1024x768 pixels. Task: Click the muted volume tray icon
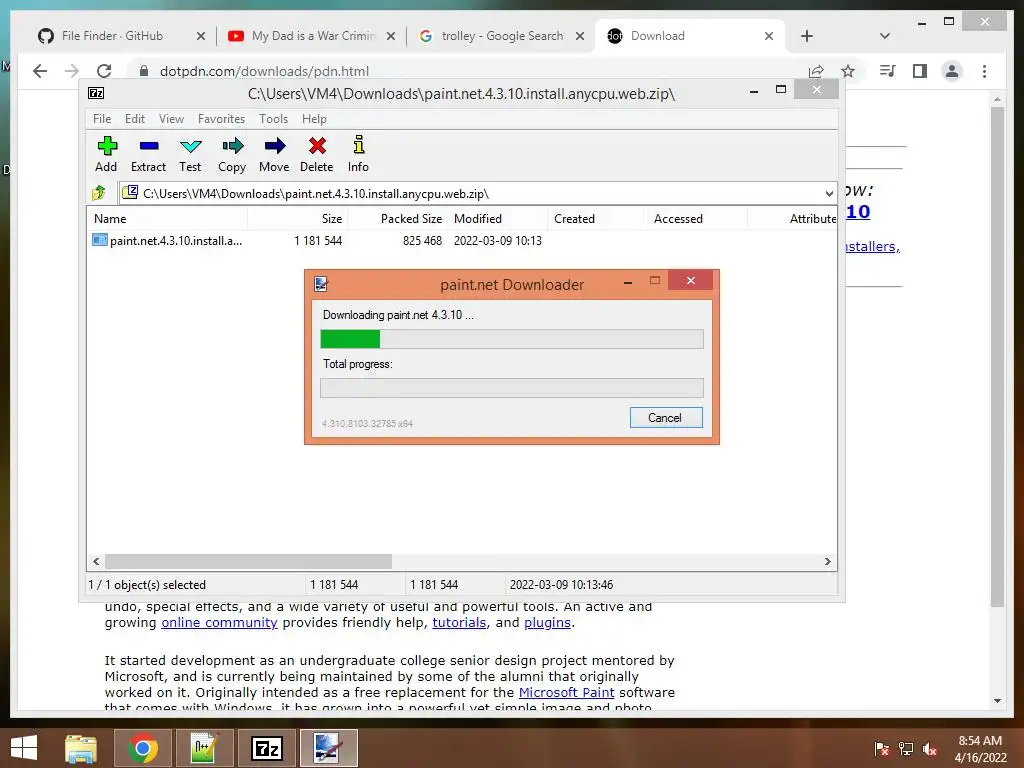(930, 748)
